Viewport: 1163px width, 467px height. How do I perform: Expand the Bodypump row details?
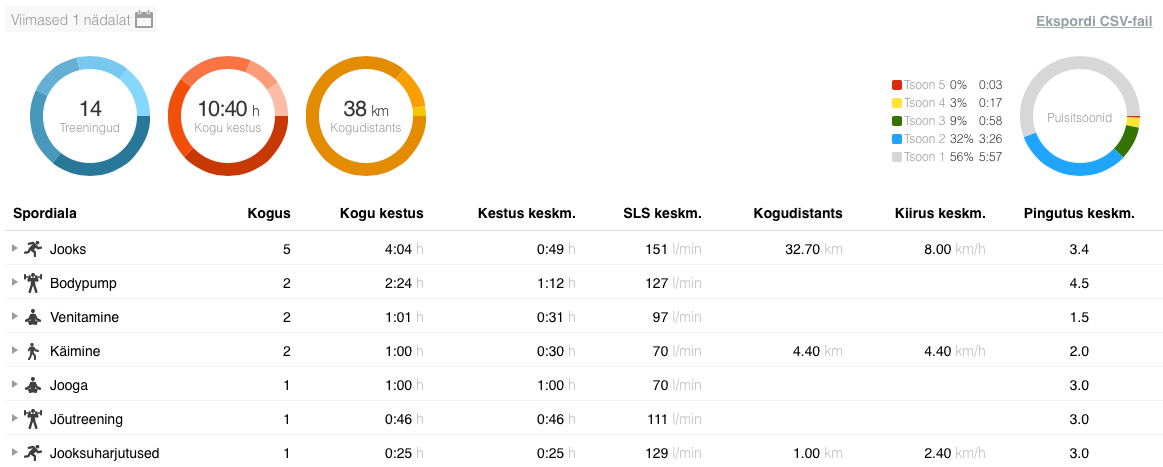(x=14, y=282)
